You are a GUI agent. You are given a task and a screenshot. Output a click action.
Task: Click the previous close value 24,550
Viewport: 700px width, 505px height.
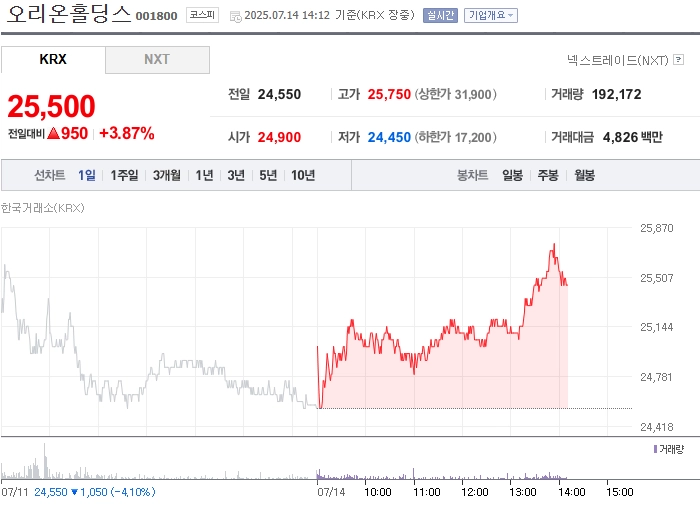point(279,94)
